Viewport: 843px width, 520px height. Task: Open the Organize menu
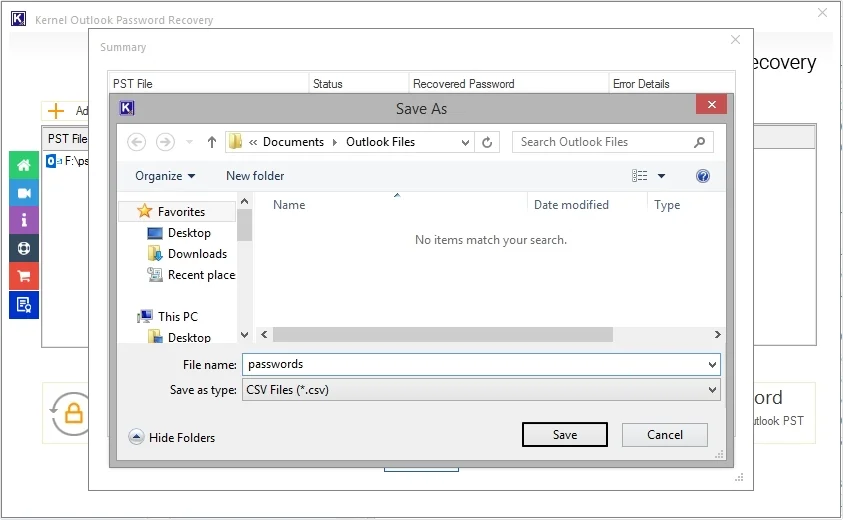coord(165,176)
